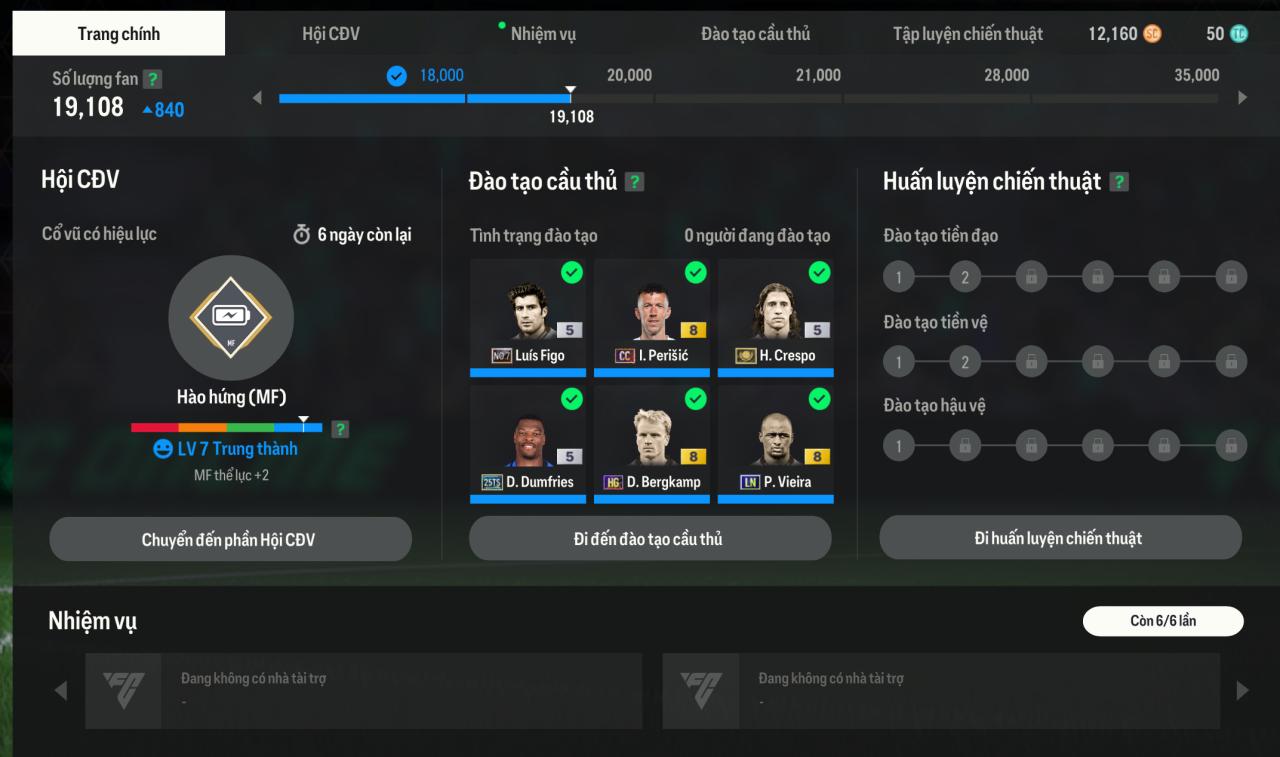Click the teal TC currency icon
Viewport: 1280px width, 757px height.
tap(1239, 34)
